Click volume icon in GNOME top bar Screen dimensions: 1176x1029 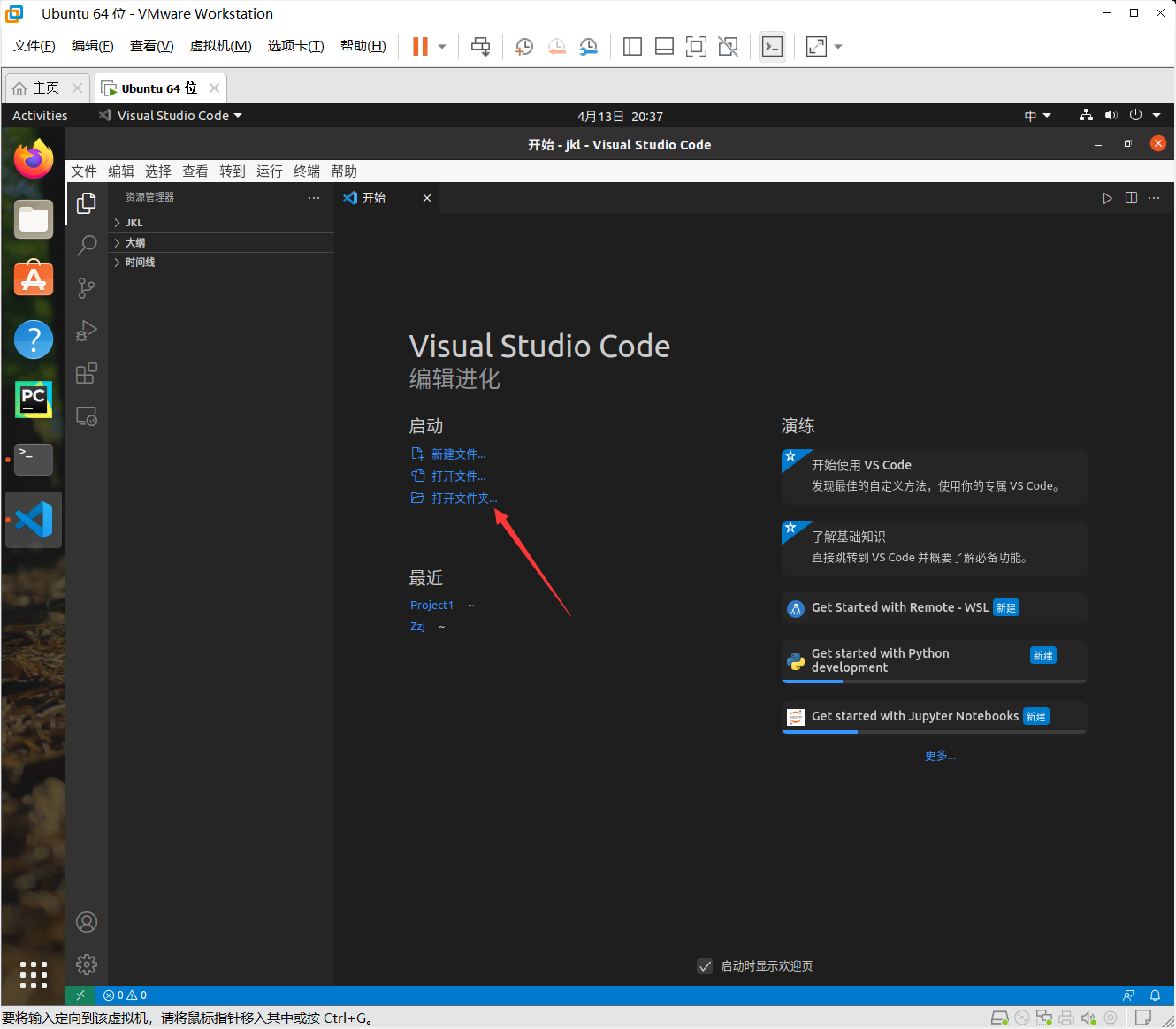click(1111, 116)
